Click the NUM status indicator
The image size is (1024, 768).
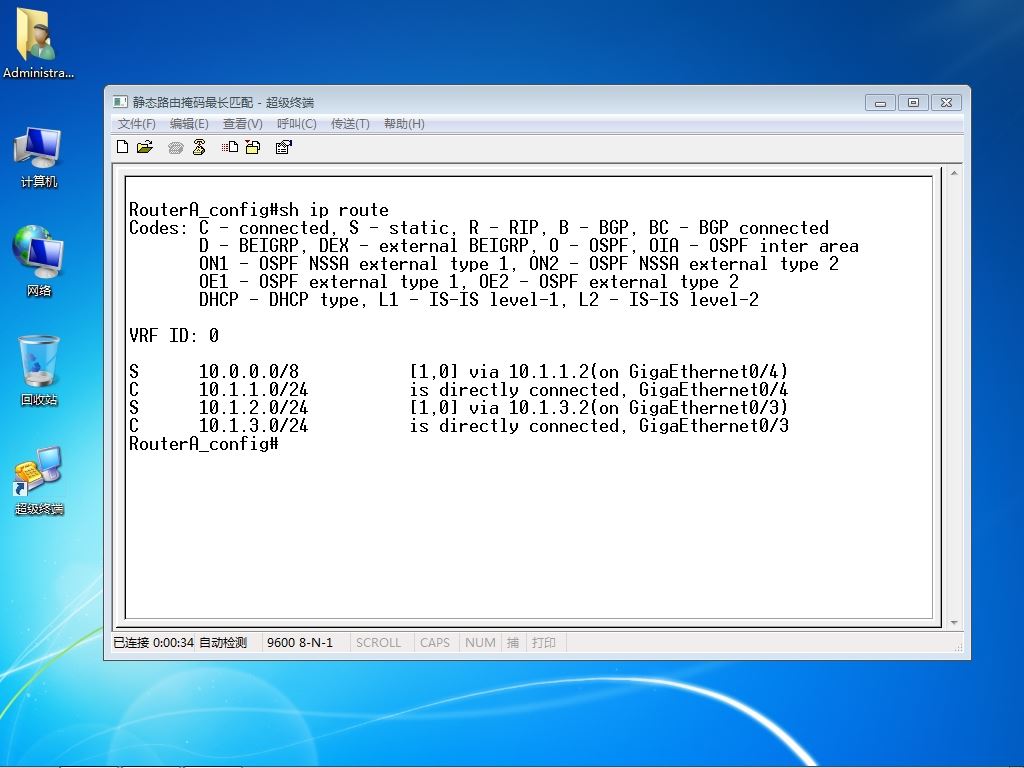480,643
